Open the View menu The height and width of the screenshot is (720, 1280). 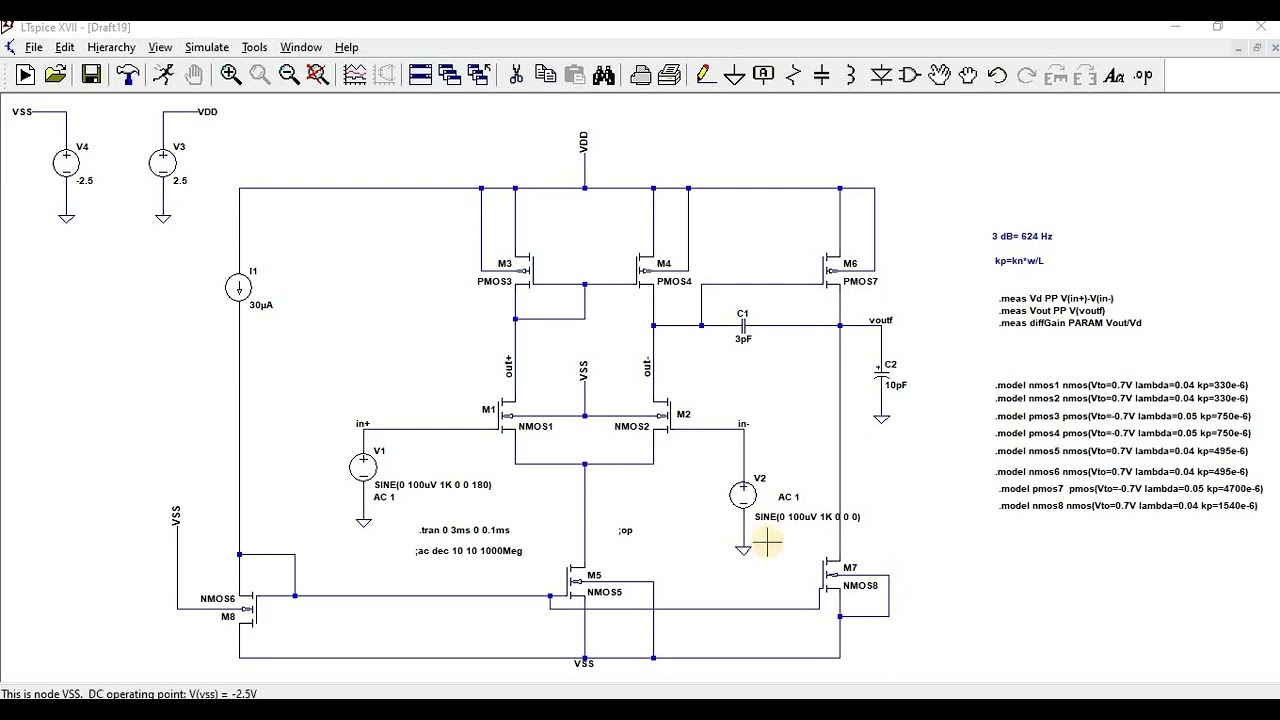point(160,47)
